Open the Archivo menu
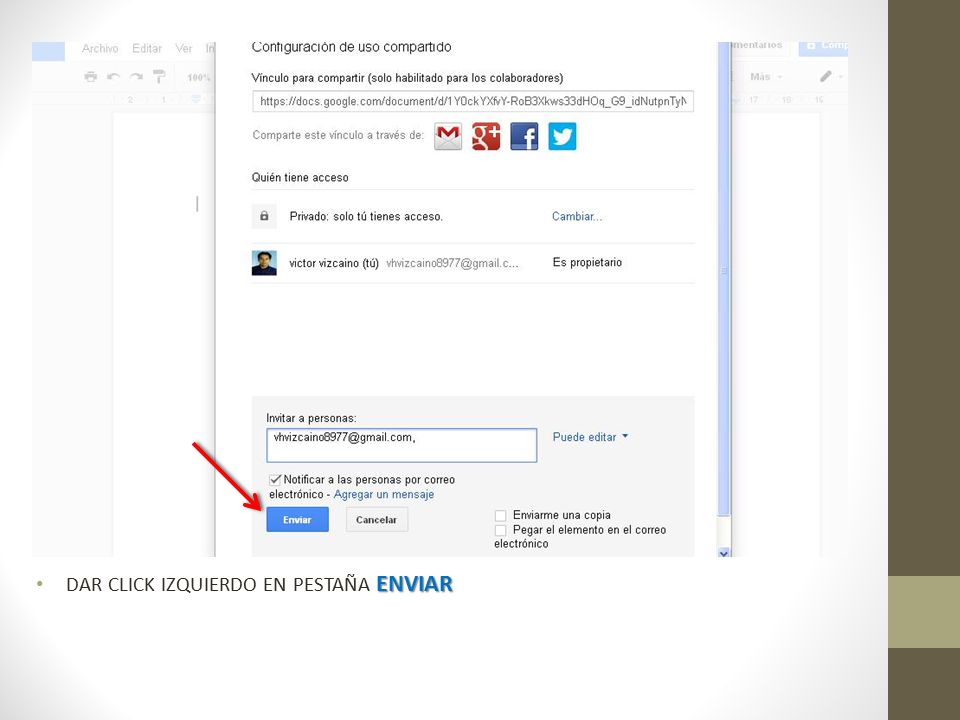The image size is (960, 720). point(100,48)
